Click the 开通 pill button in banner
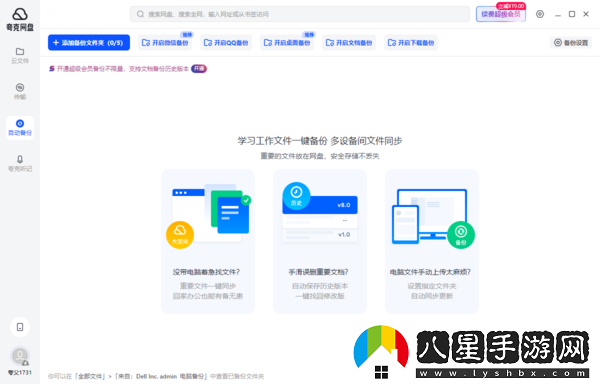 pyautogui.click(x=199, y=69)
